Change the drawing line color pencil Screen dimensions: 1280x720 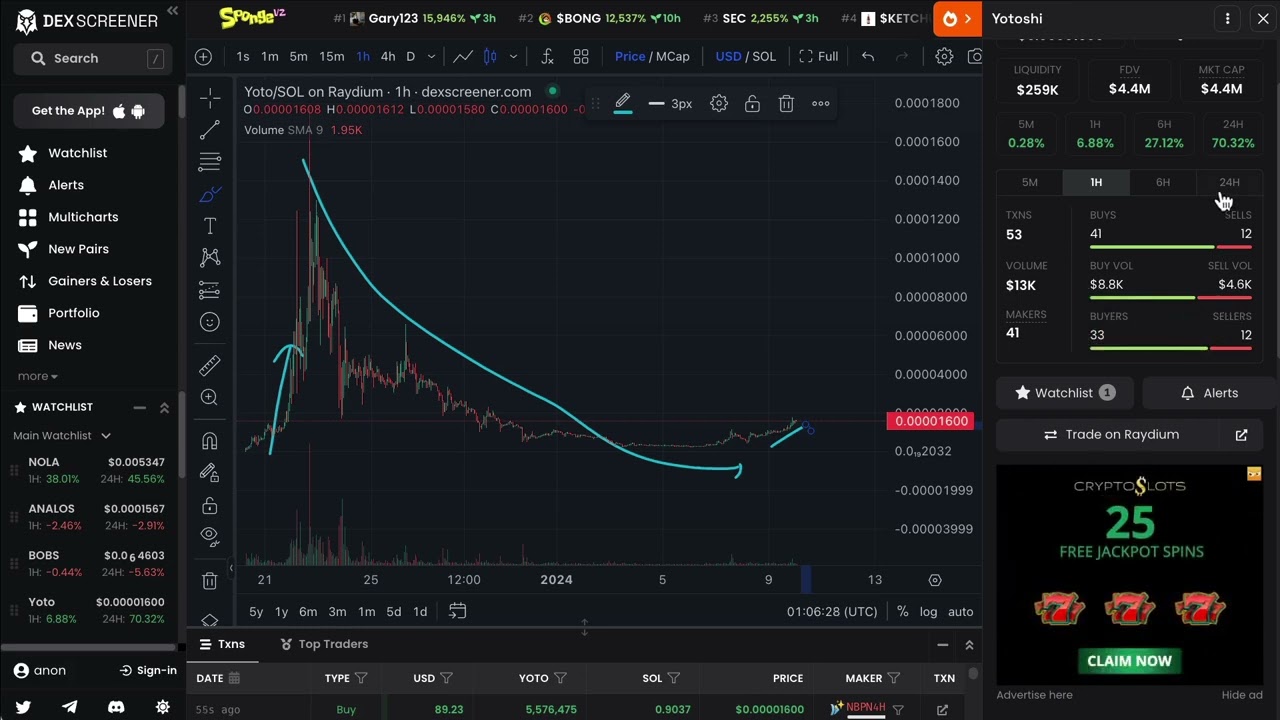(622, 103)
